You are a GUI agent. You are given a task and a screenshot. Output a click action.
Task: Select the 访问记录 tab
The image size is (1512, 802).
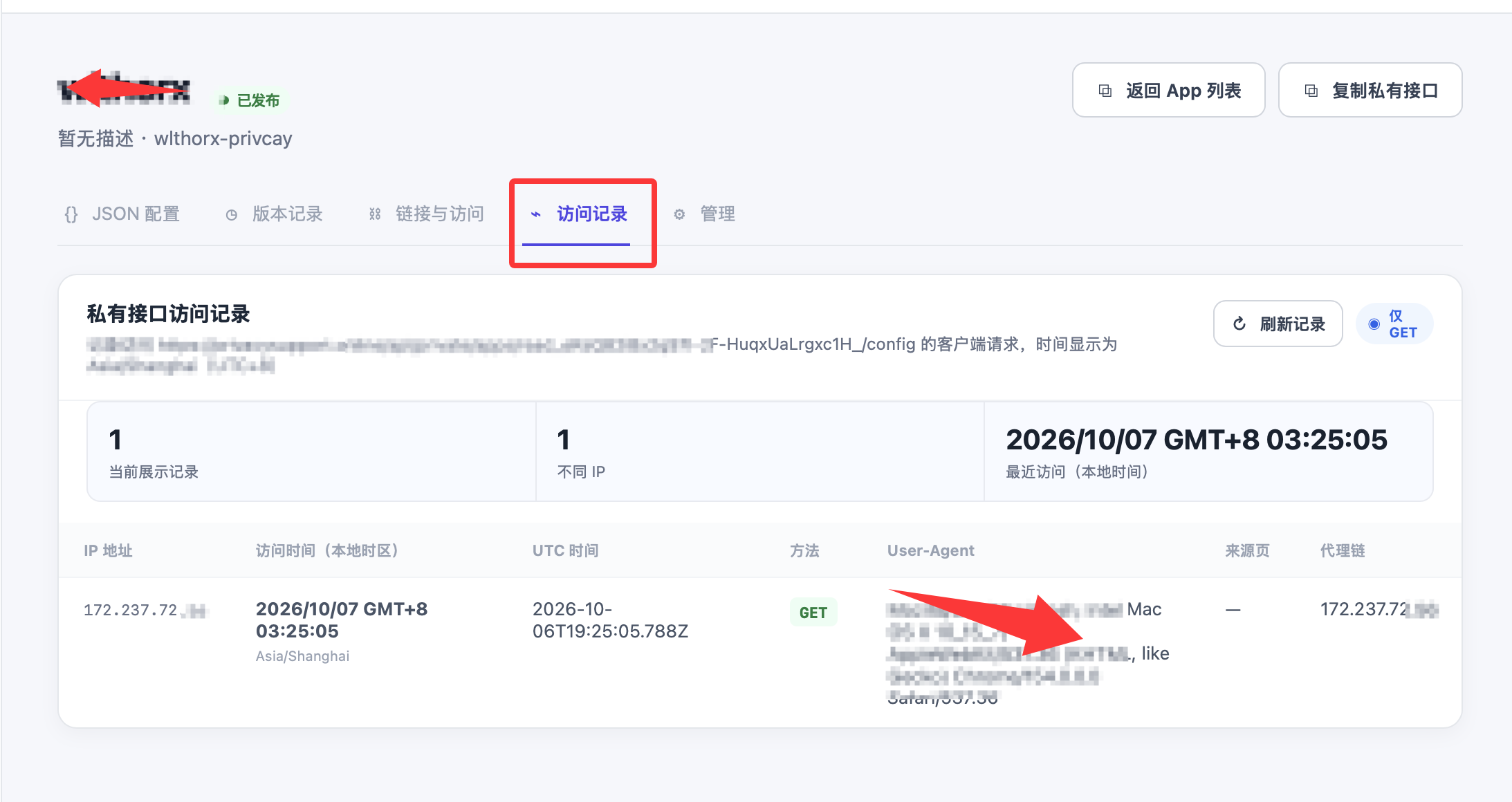click(578, 214)
